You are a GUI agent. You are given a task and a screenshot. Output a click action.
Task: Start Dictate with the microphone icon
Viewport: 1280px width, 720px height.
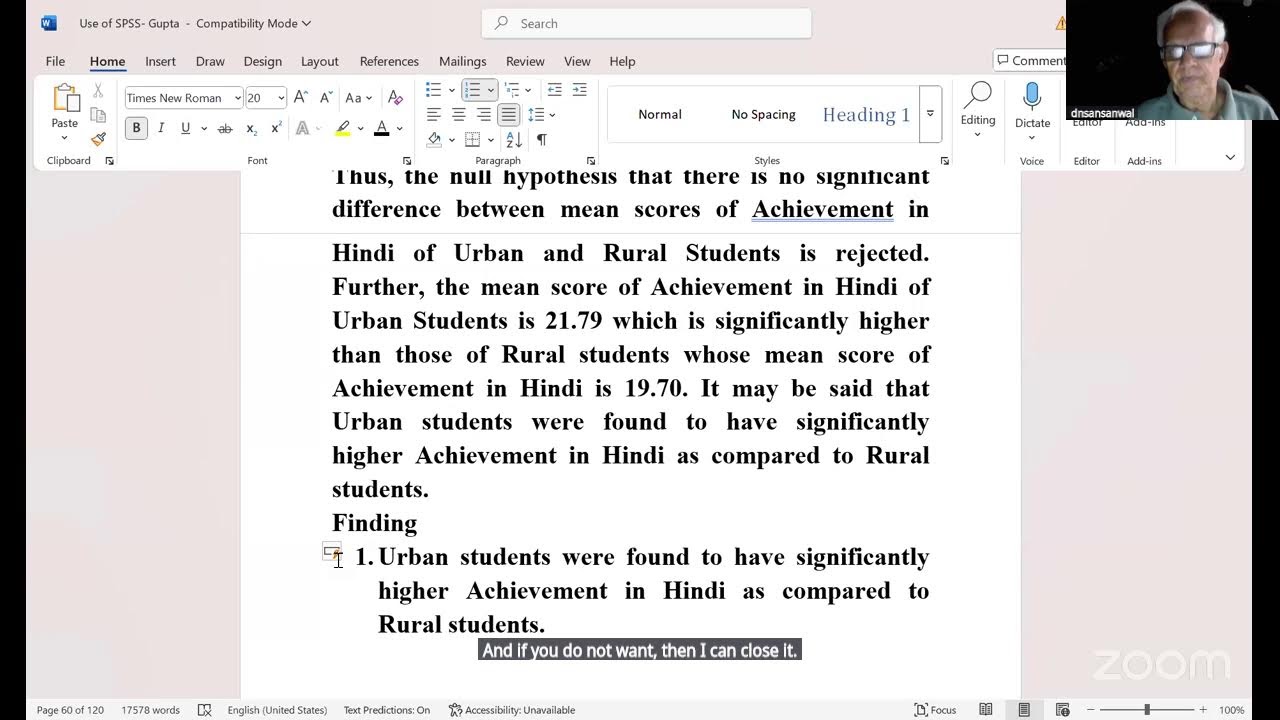tap(1032, 97)
